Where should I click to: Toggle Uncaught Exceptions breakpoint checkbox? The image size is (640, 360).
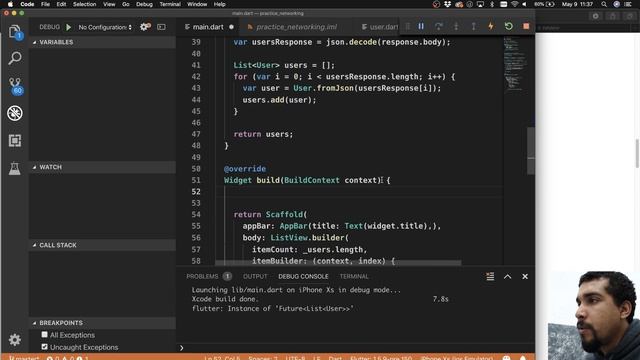pos(44,347)
